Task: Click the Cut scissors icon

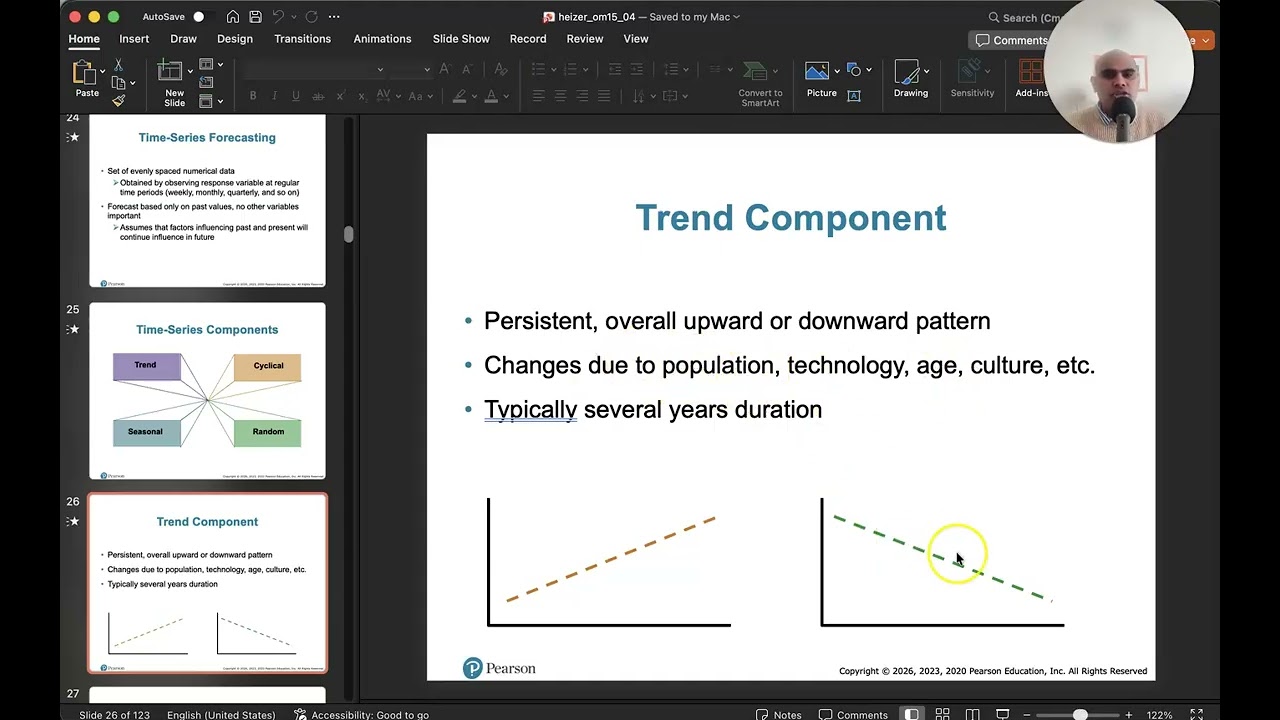Action: [118, 65]
